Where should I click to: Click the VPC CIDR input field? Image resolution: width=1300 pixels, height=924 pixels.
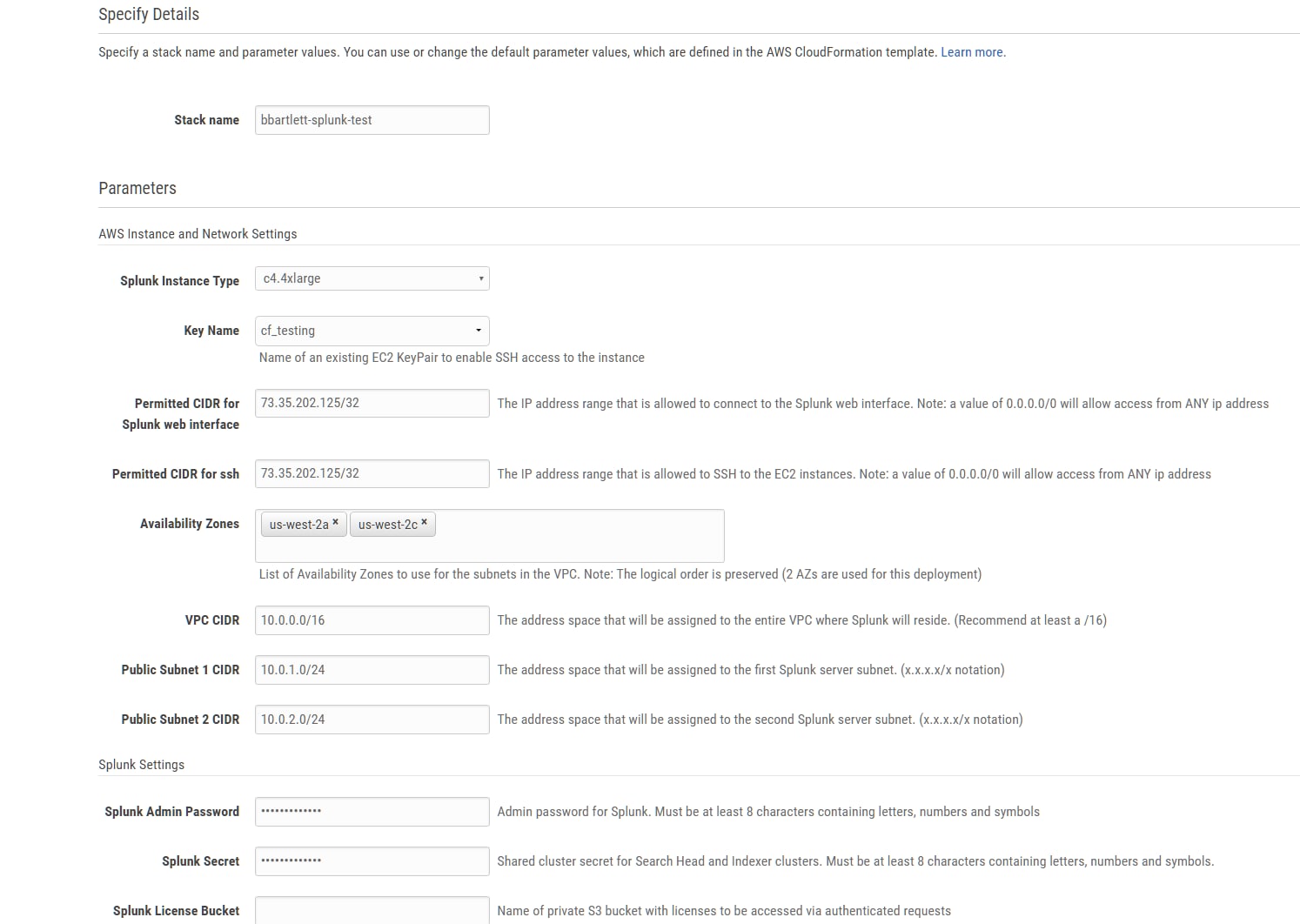pyautogui.click(x=372, y=620)
